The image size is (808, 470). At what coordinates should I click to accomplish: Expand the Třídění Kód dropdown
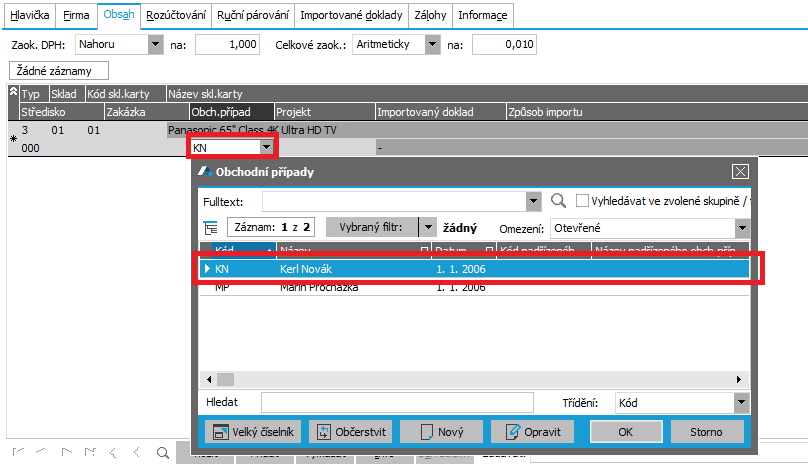[741, 402]
